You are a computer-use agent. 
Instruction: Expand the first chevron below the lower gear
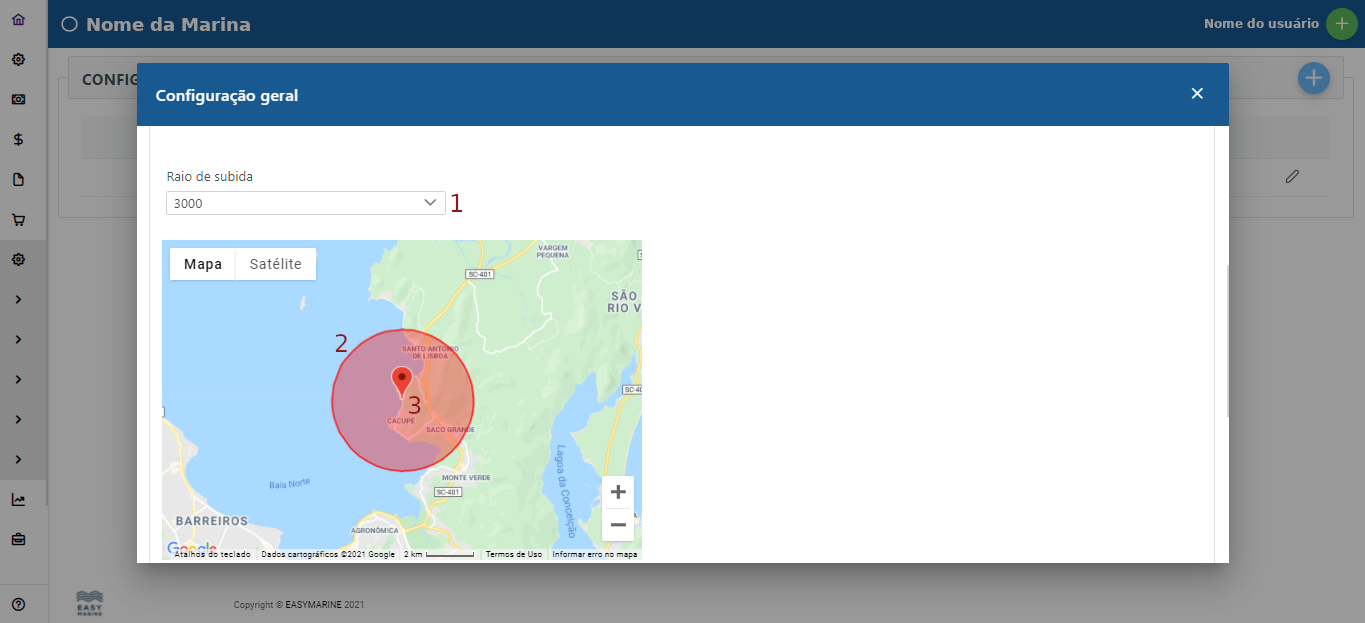(x=18, y=299)
